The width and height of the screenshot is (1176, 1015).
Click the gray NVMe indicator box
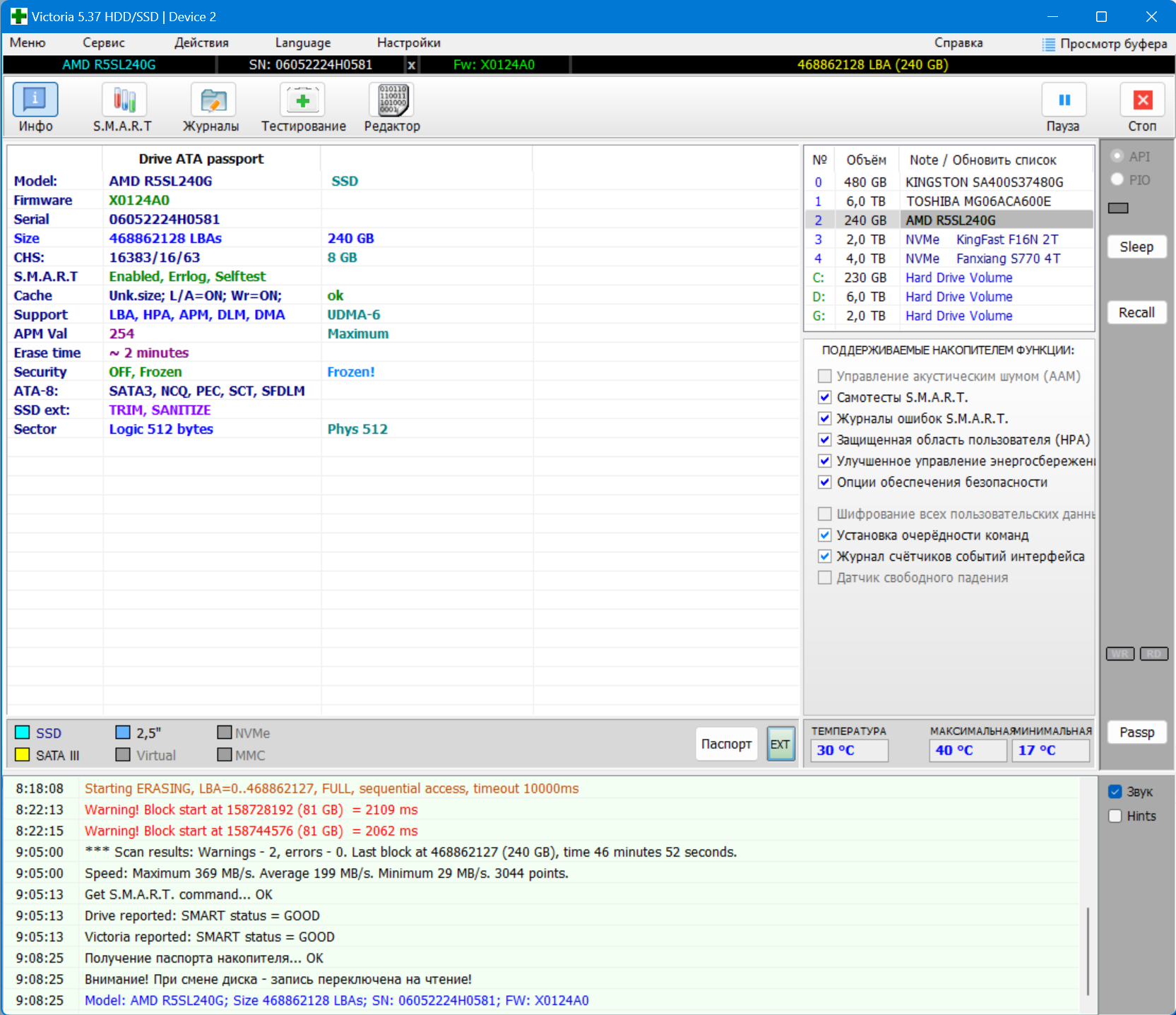pyautogui.click(x=225, y=732)
